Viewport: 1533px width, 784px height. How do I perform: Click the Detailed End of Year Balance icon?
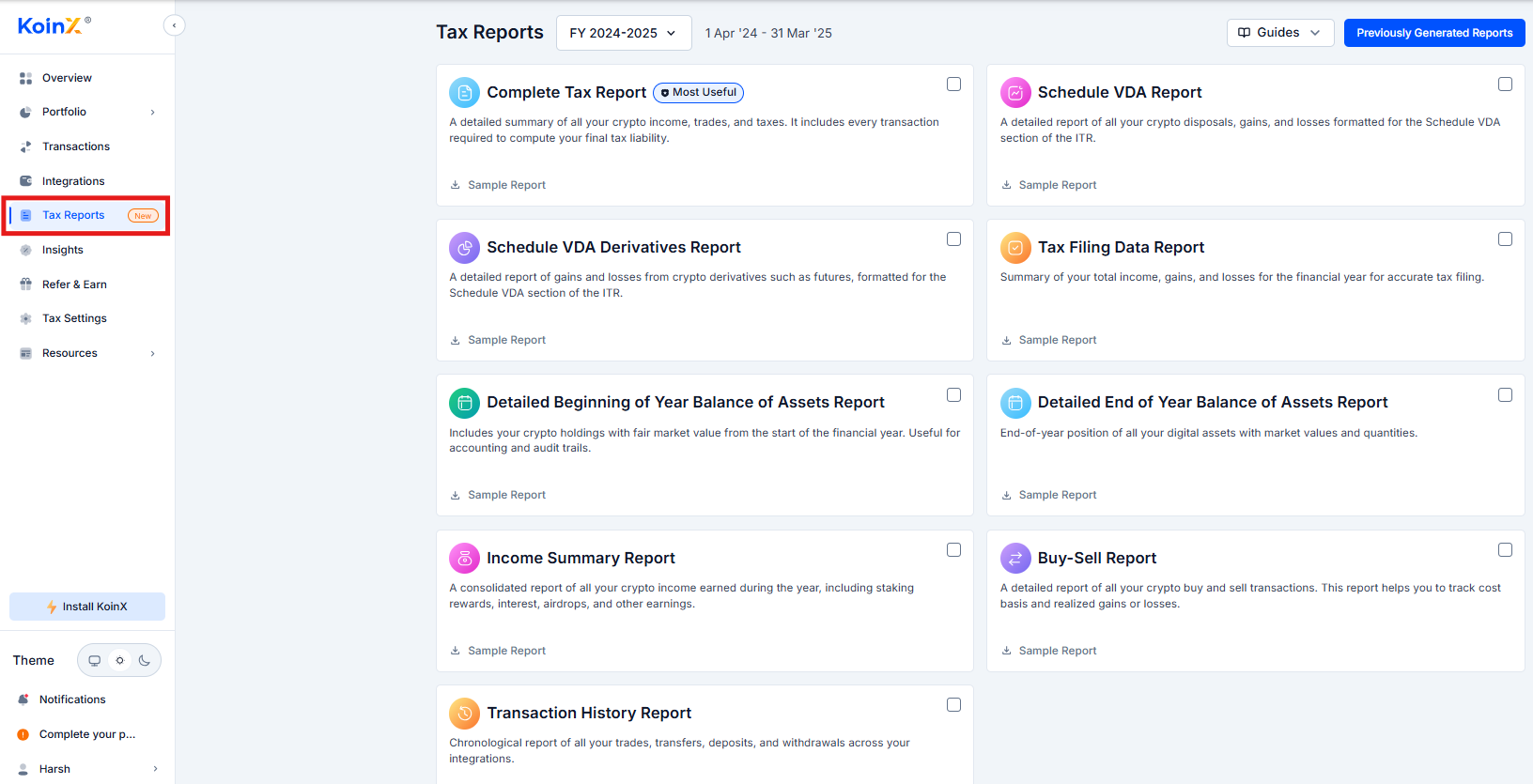point(1015,403)
